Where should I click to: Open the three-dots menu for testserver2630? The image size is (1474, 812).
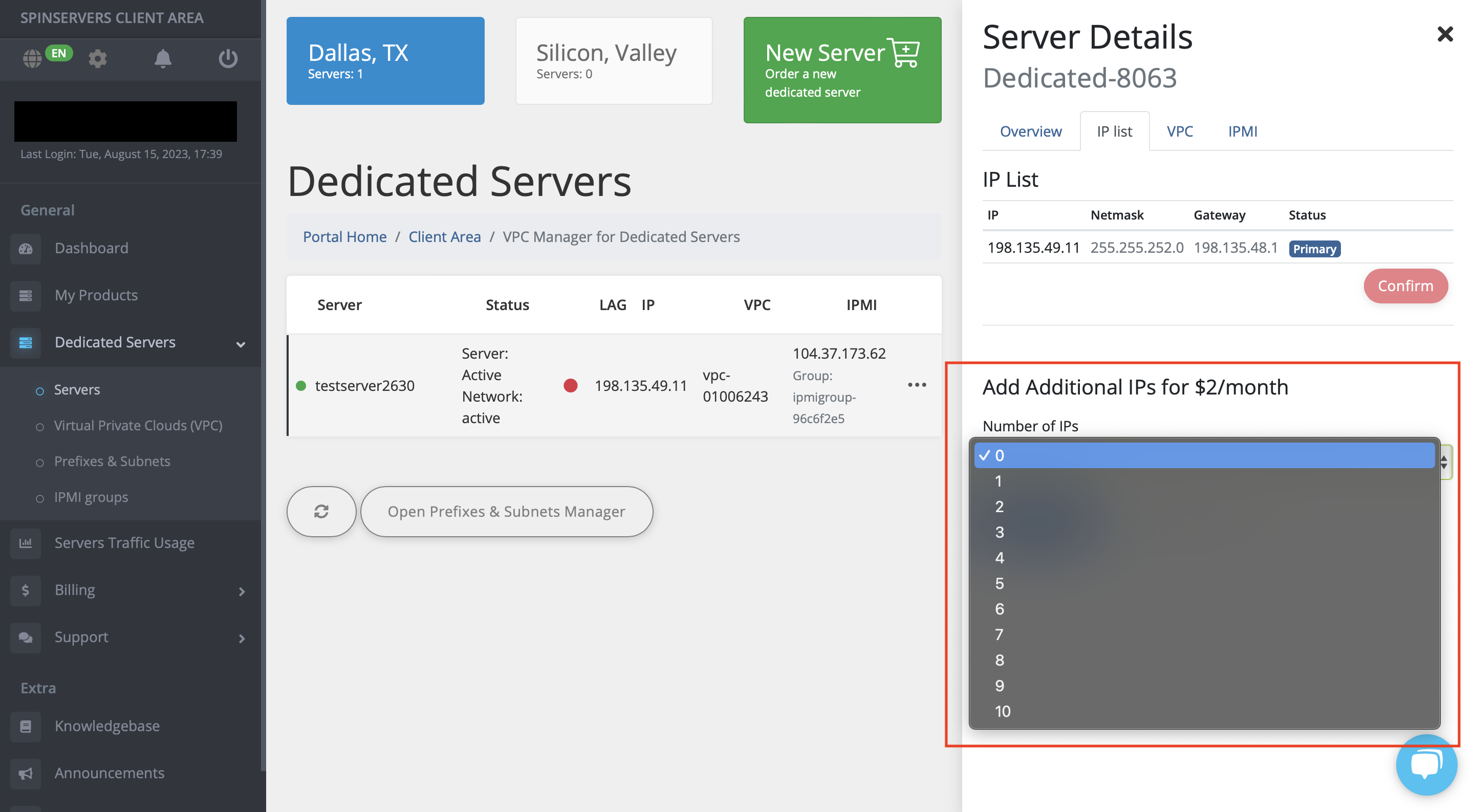point(917,385)
